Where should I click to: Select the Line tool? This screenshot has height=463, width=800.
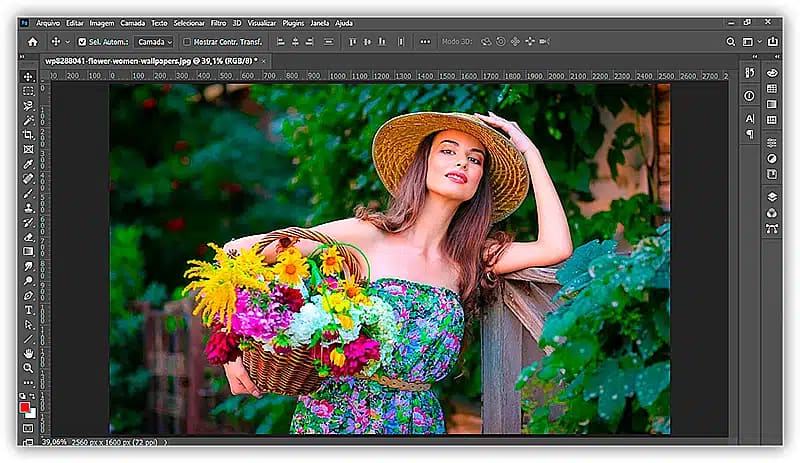coord(28,339)
